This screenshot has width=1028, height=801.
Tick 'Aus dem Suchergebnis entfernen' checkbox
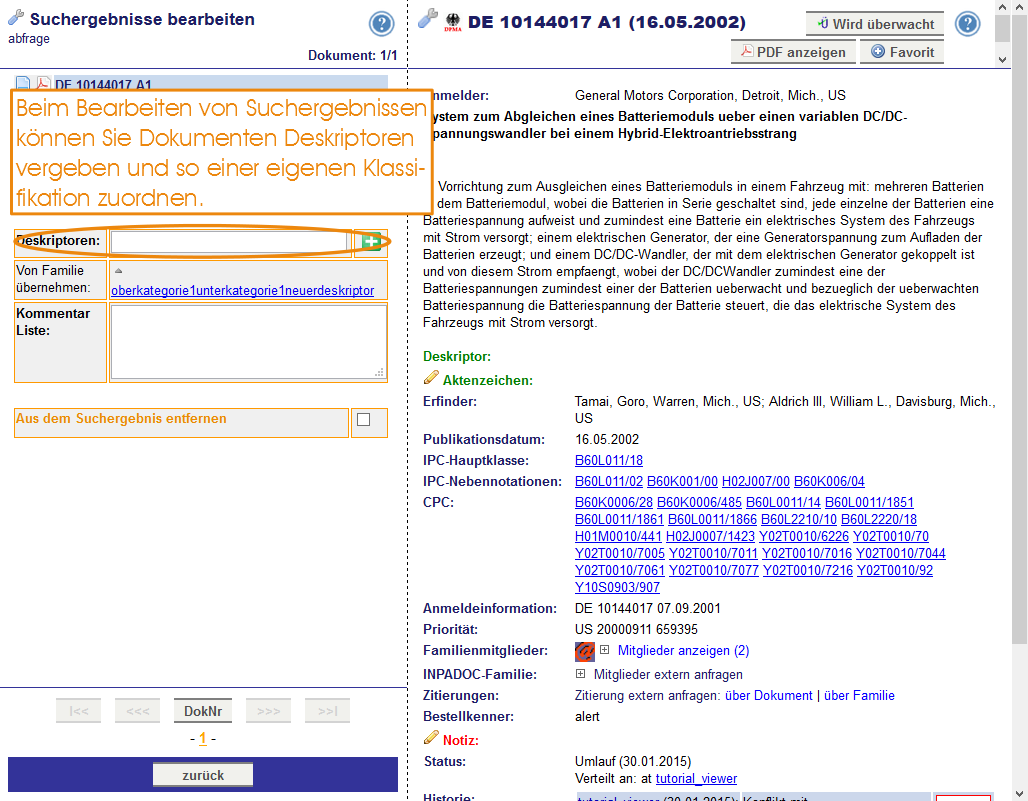pos(363,420)
